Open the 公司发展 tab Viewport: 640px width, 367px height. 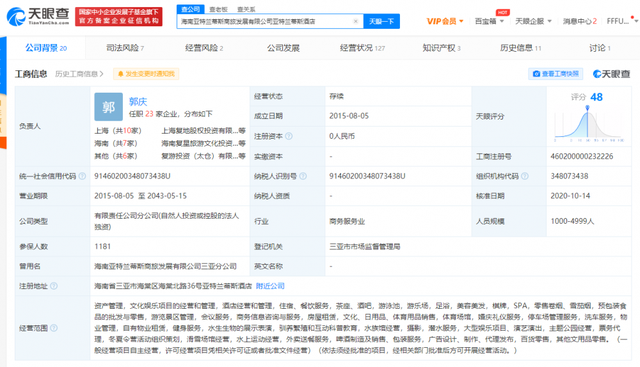[283, 48]
